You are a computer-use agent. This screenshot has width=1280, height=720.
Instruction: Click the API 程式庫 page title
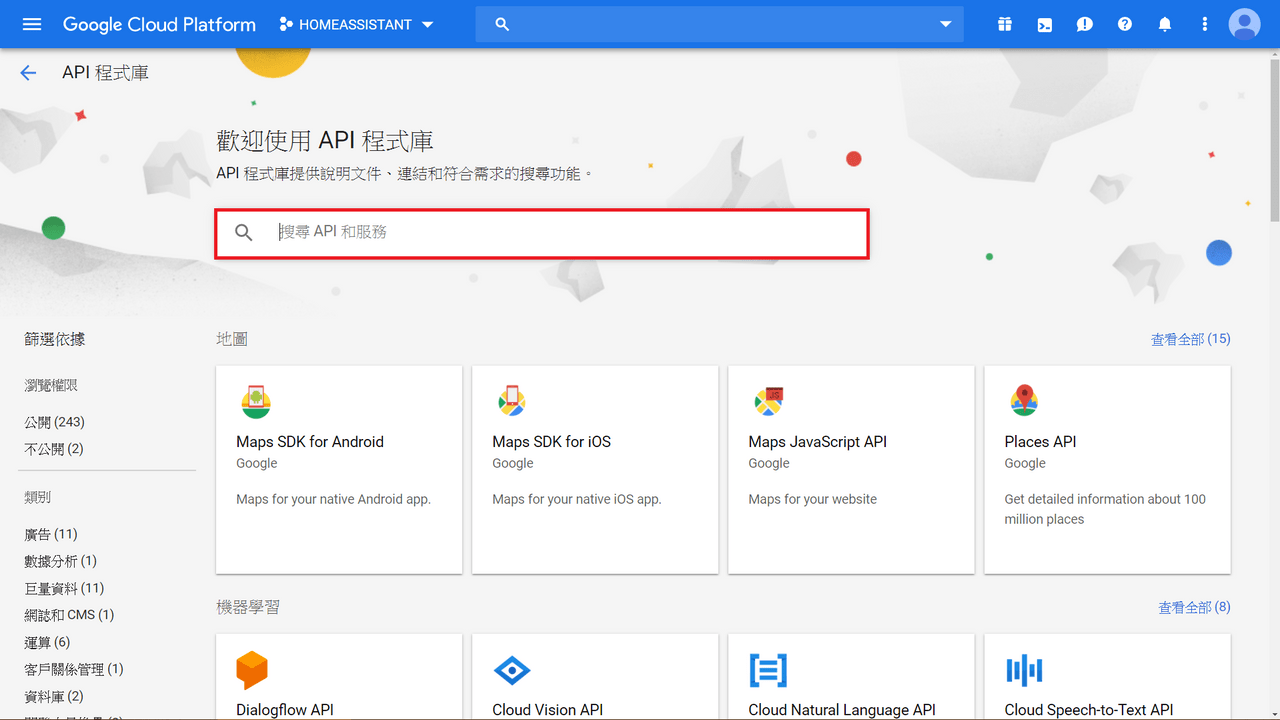105,73
